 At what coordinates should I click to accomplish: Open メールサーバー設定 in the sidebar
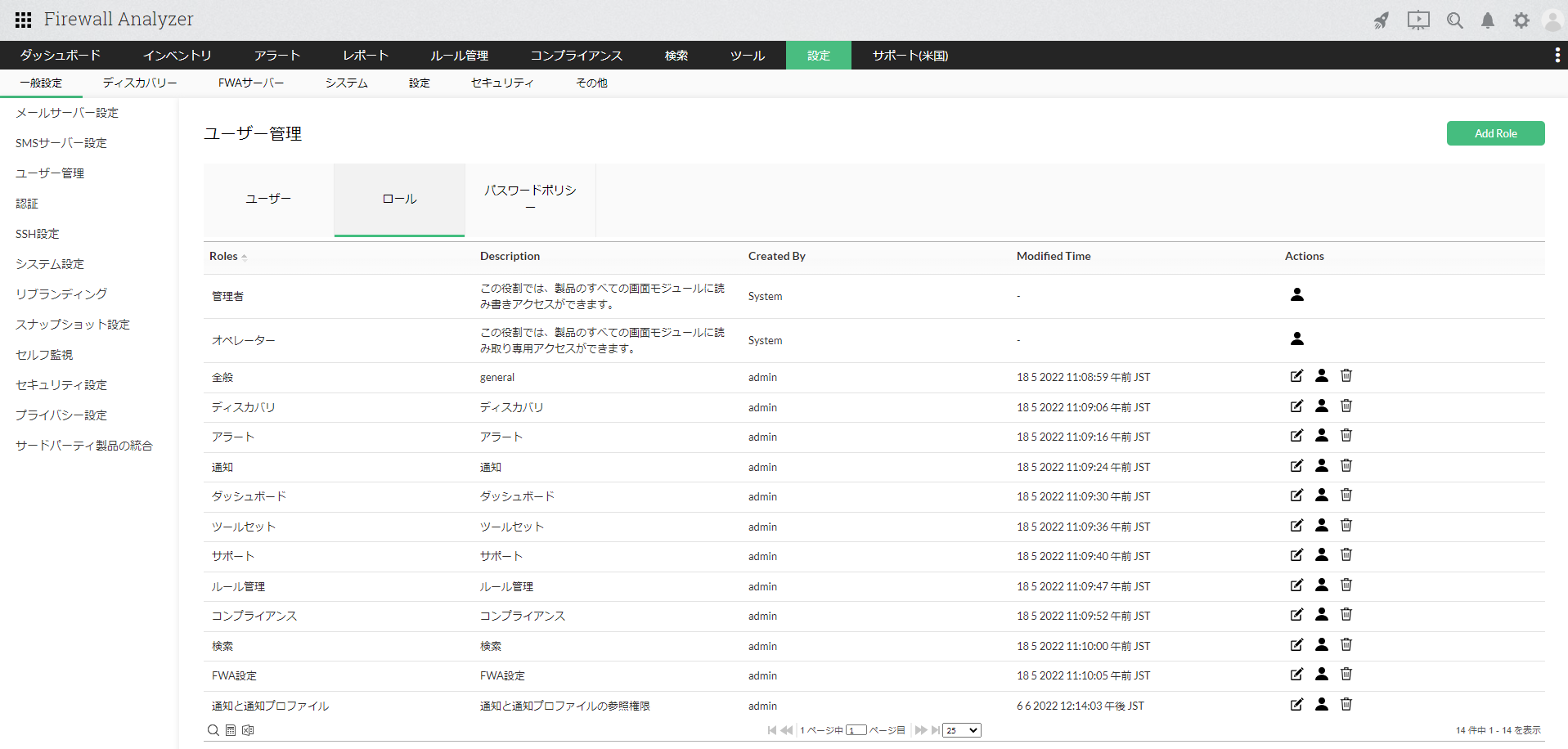pos(67,113)
